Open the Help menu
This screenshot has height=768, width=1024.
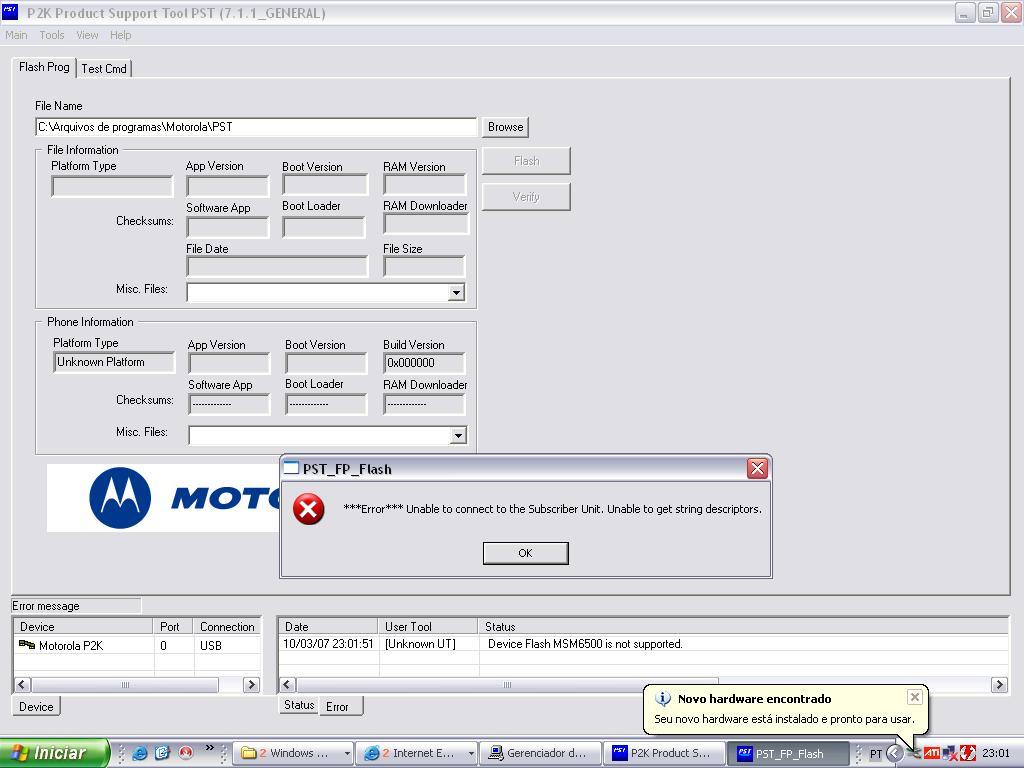coord(120,35)
